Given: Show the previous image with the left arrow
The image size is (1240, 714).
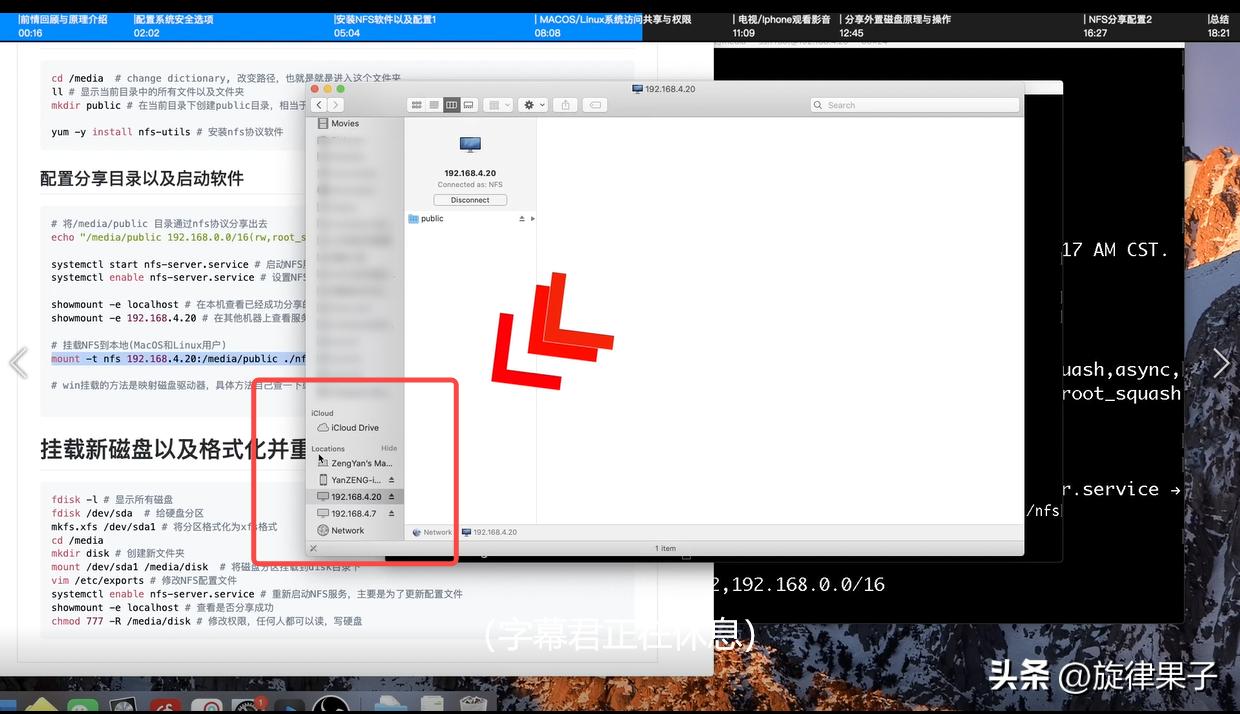Looking at the screenshot, I should pos(18,363).
